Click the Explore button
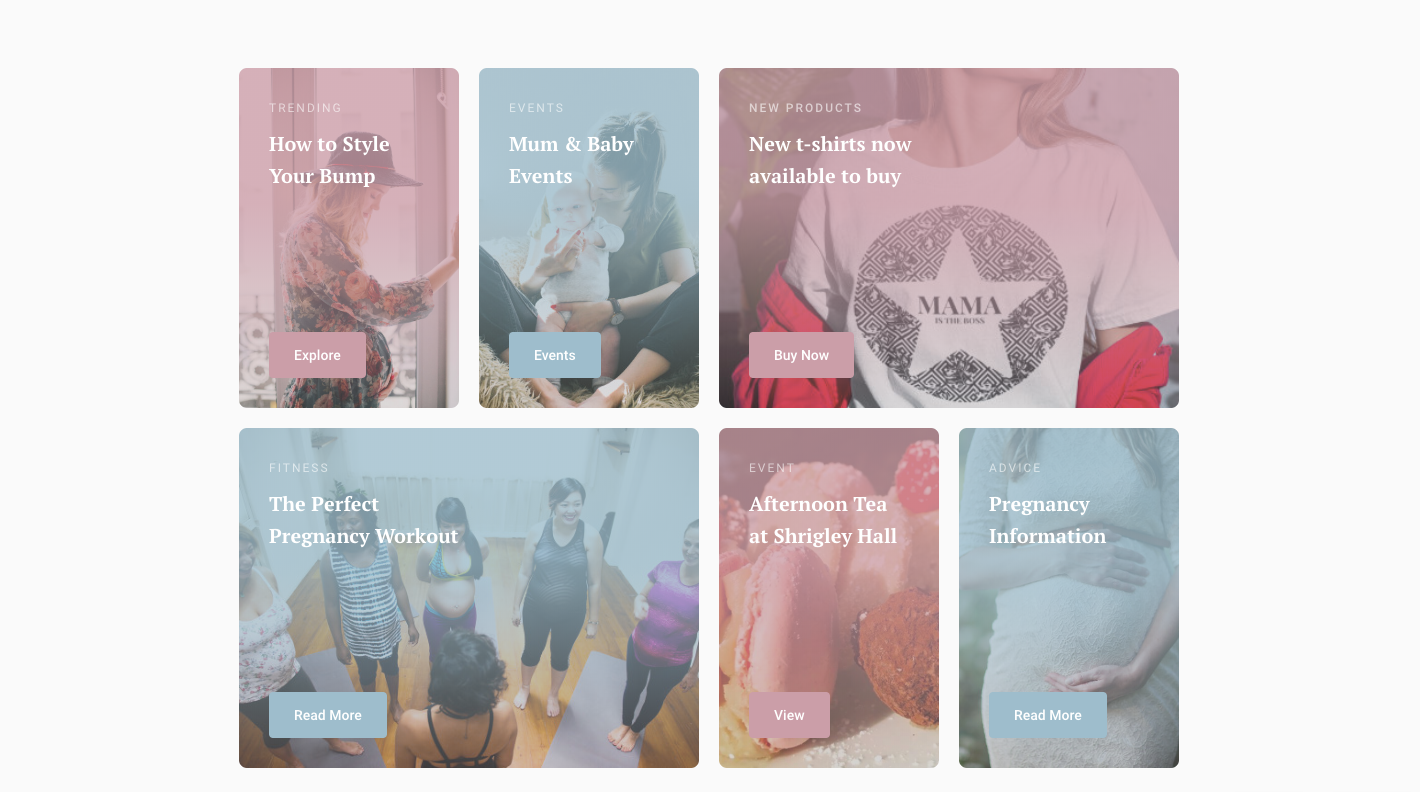 pyautogui.click(x=317, y=355)
